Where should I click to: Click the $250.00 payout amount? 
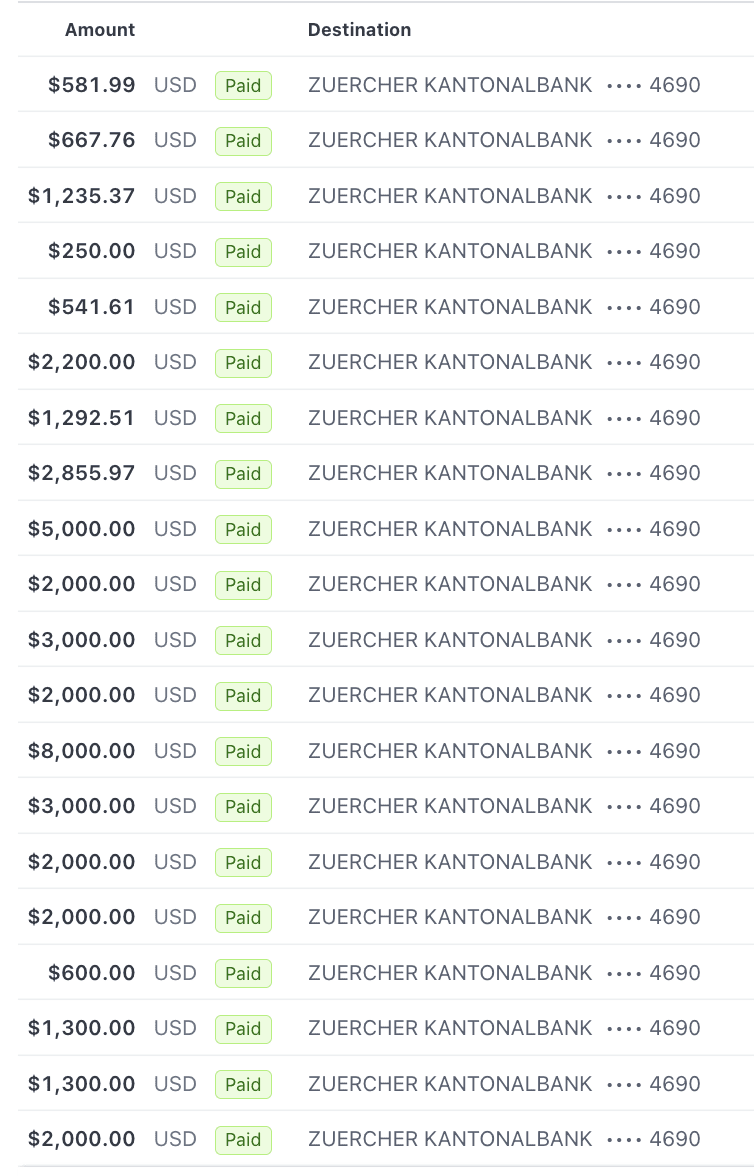(91, 251)
